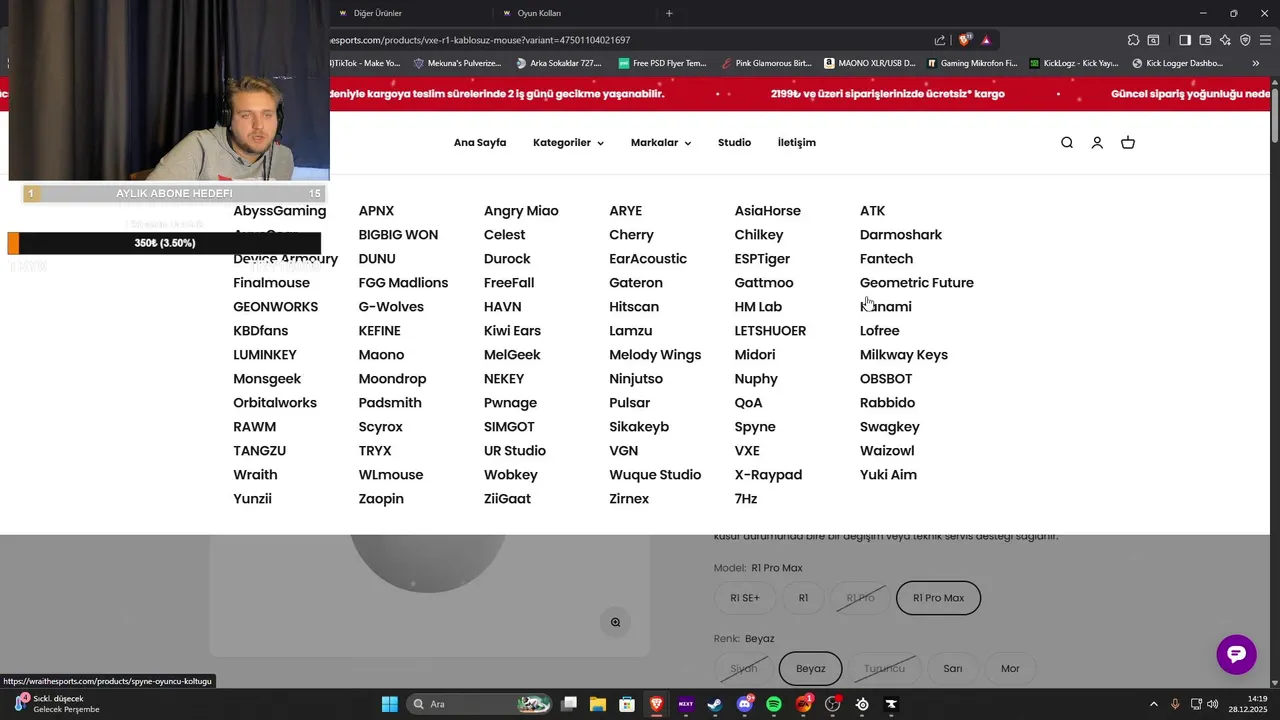Screen dimensions: 1280x720
Task: Select the R1 model option
Action: pos(803,598)
